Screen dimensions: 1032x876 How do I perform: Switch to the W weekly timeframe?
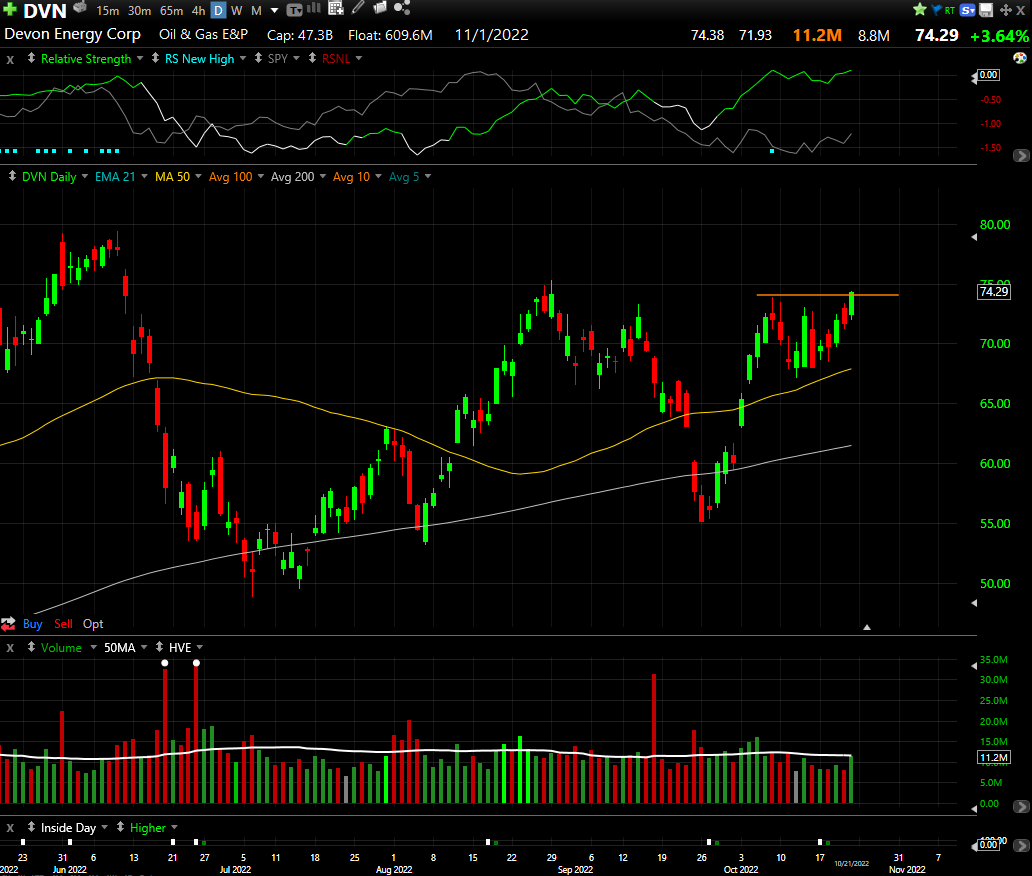pos(237,11)
